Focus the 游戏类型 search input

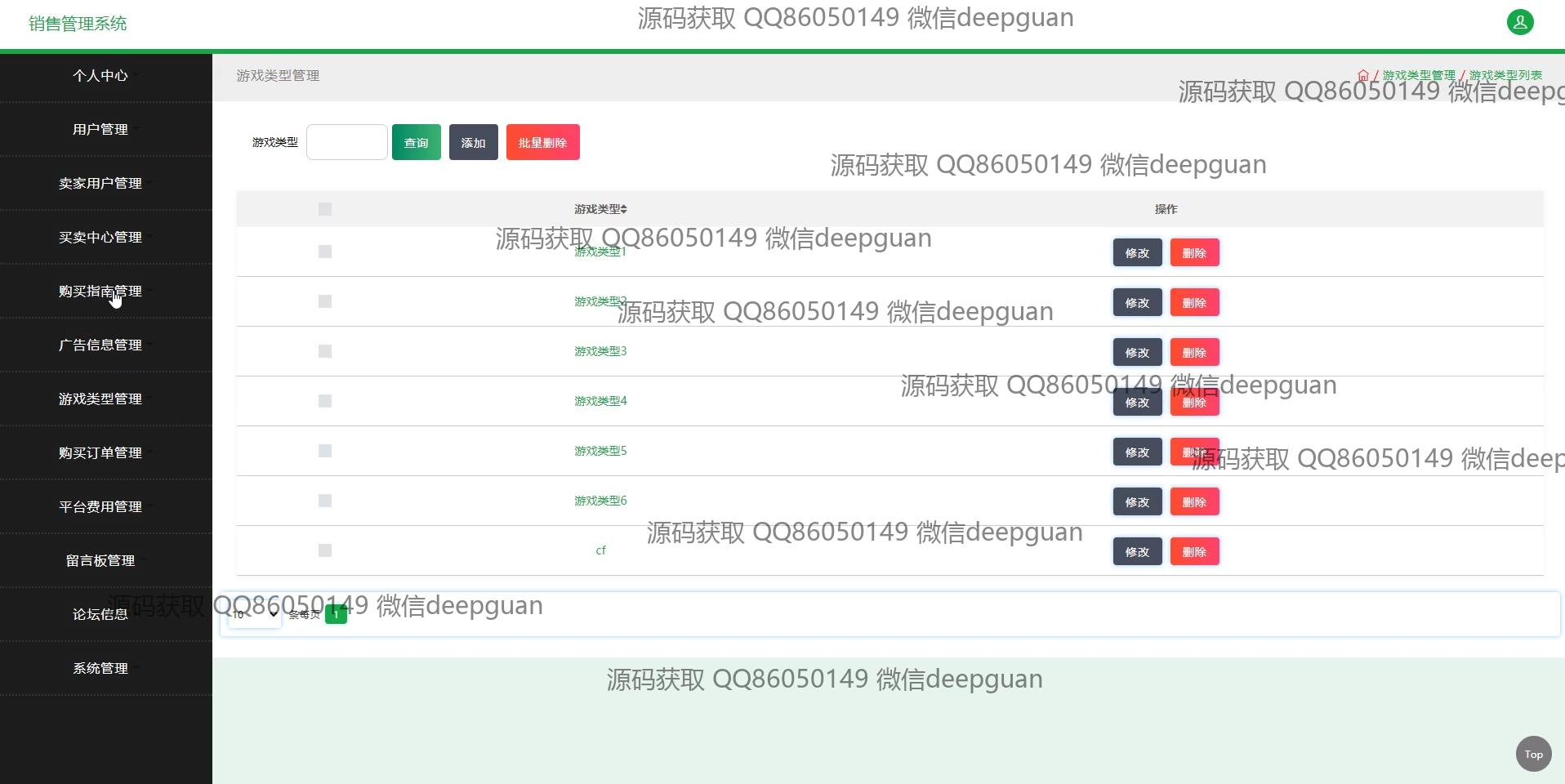346,142
